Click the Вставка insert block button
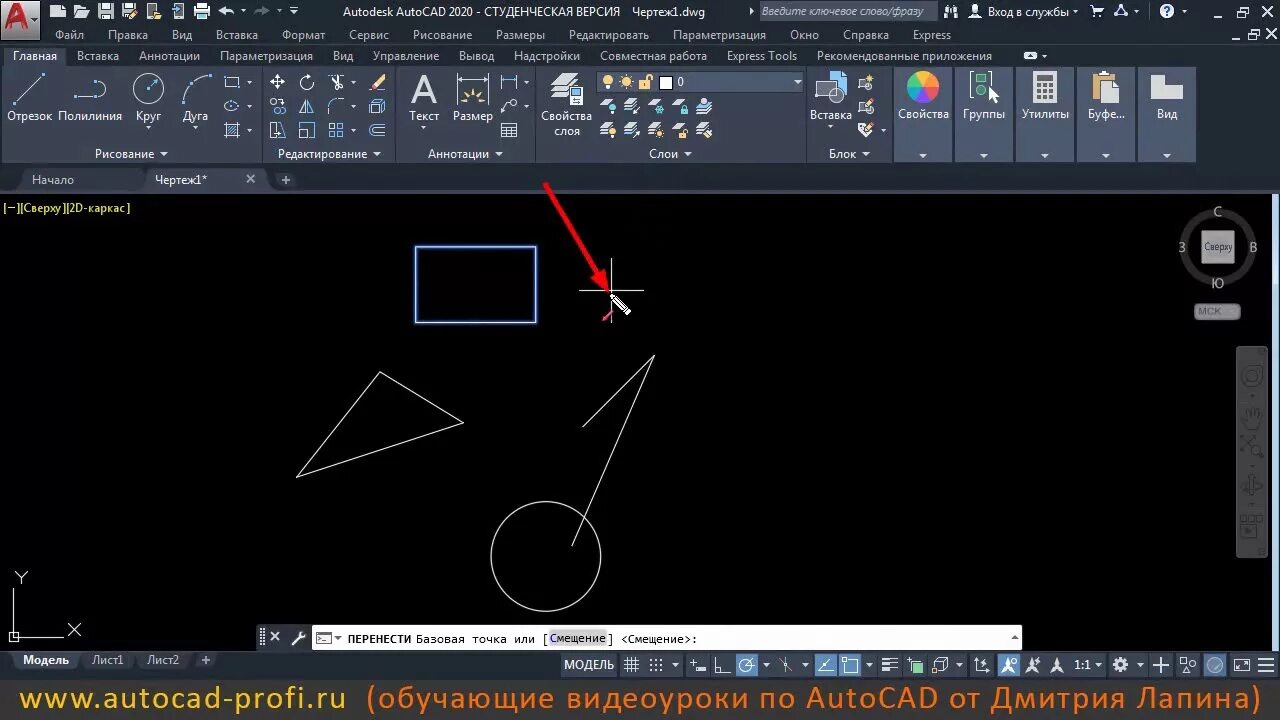 (x=830, y=98)
